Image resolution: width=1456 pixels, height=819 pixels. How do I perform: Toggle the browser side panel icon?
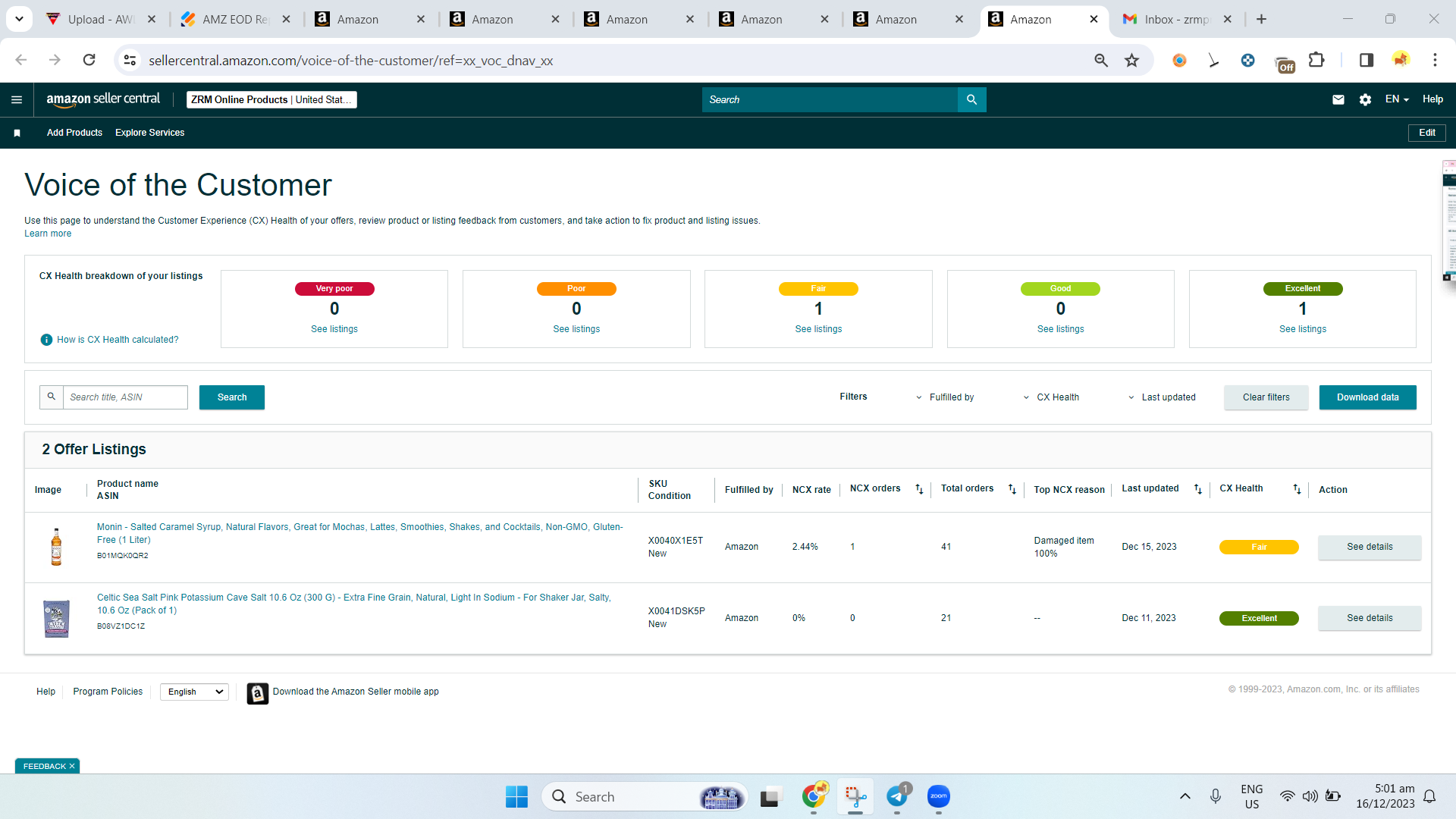click(1367, 60)
